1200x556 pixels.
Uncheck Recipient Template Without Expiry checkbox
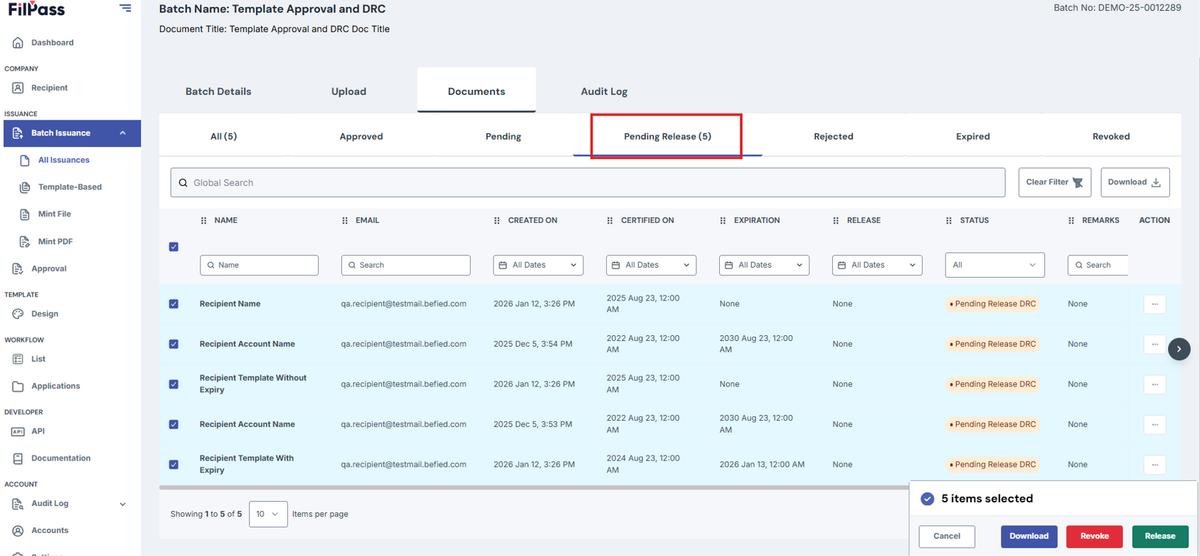pos(174,384)
